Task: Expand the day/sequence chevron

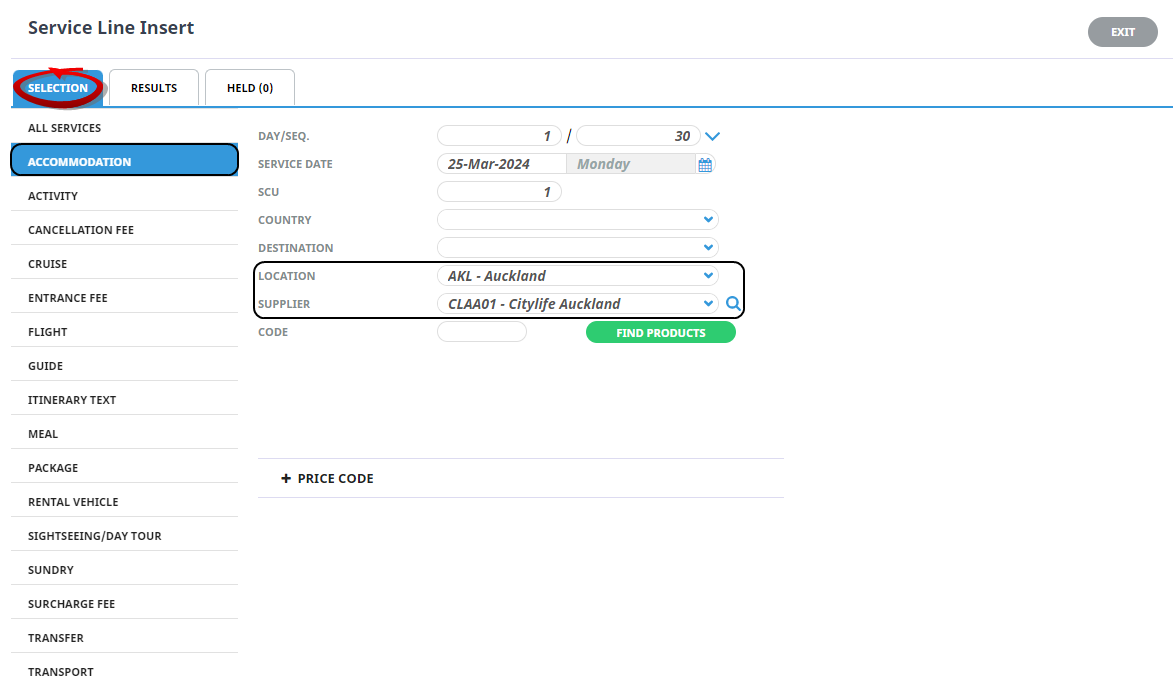Action: (x=712, y=137)
